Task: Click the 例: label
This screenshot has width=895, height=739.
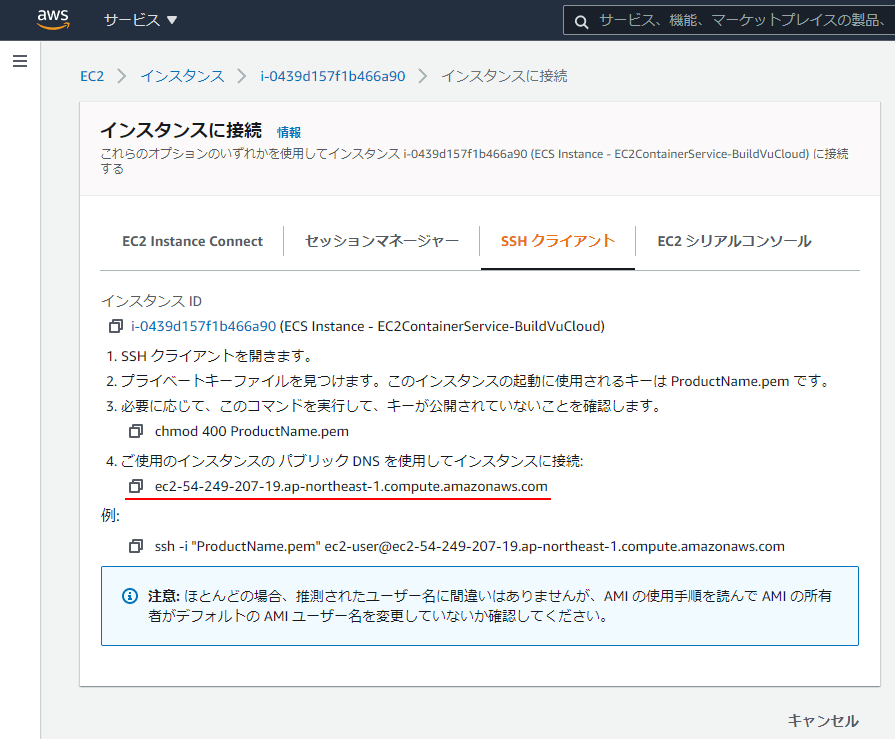Action: click(110, 515)
